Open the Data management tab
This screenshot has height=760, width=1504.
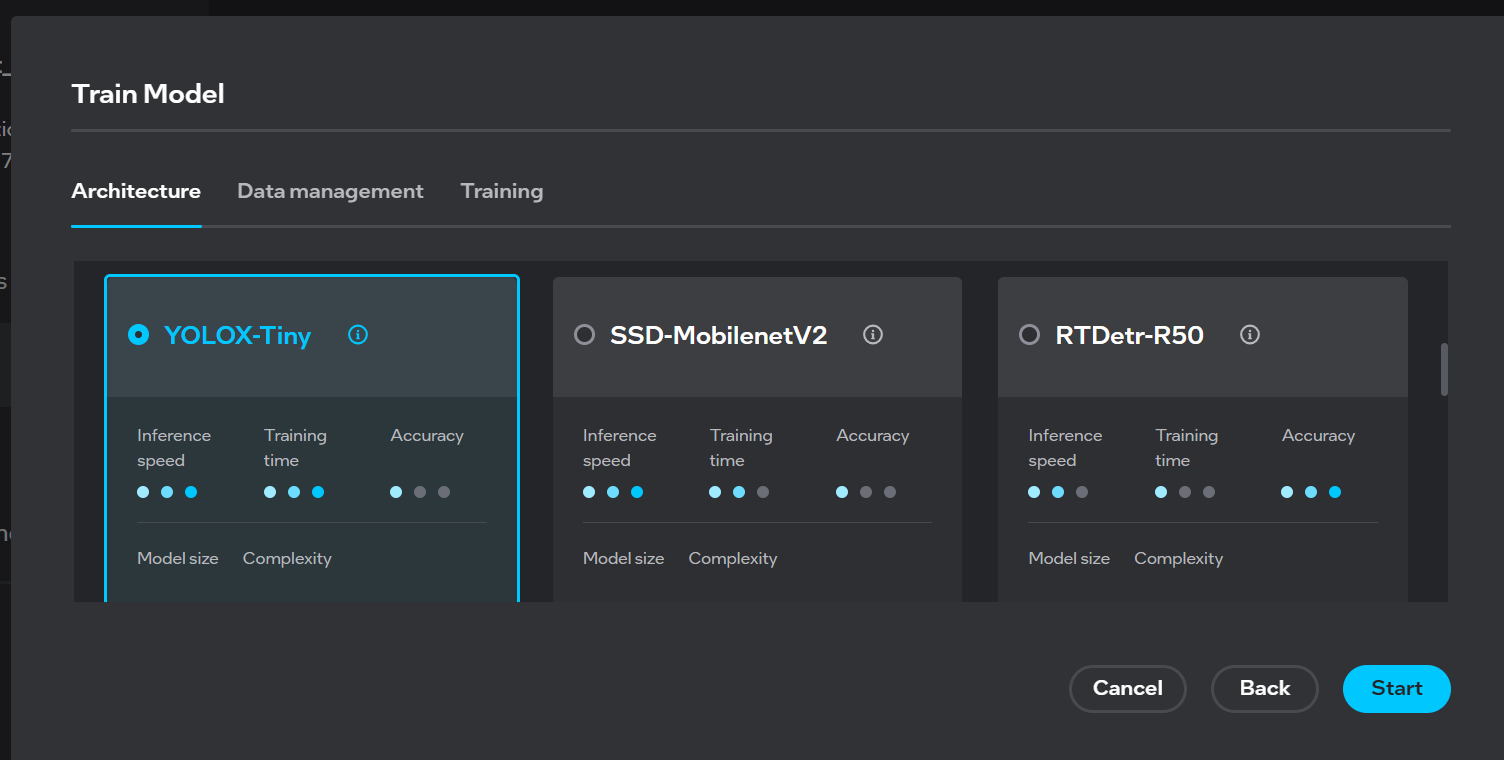[x=330, y=191]
